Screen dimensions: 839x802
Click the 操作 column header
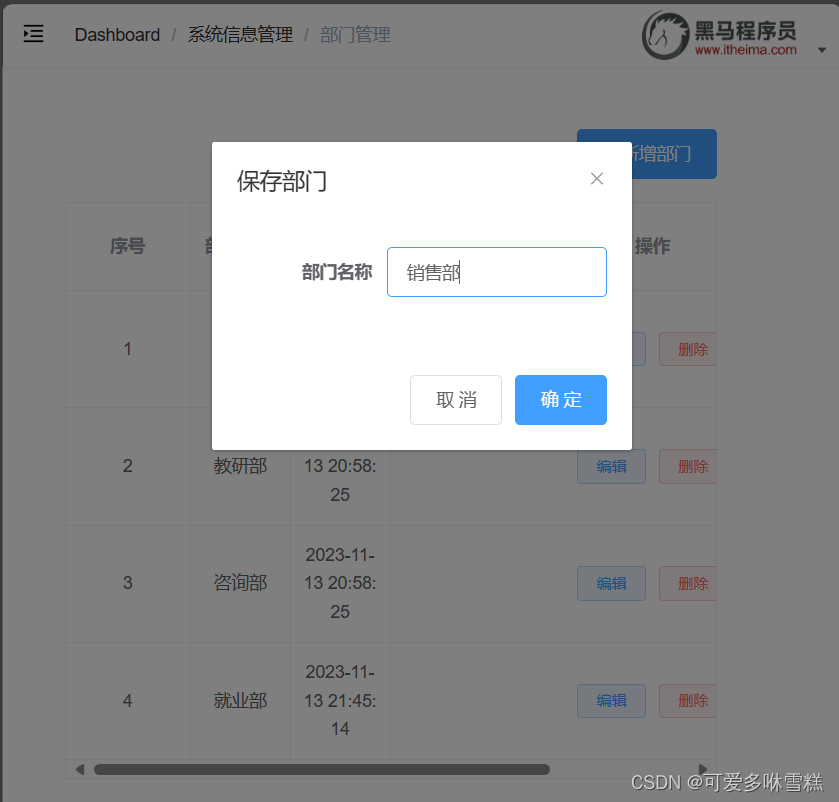pyautogui.click(x=652, y=246)
